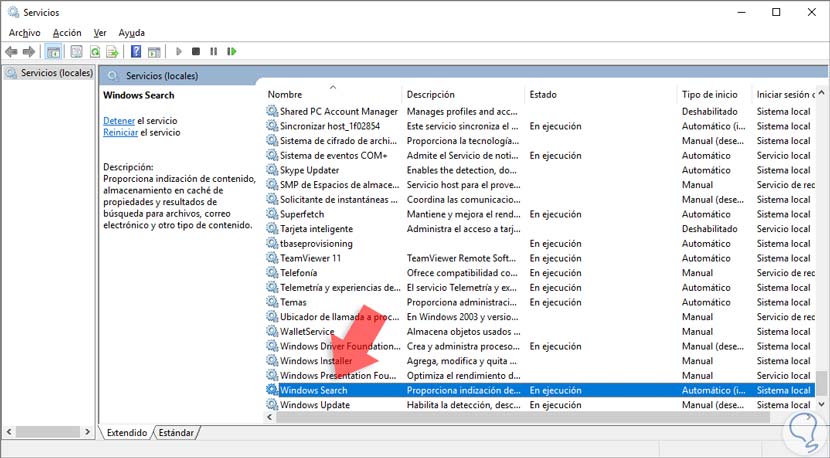
Task: Click the Pause service icon
Action: [213, 52]
